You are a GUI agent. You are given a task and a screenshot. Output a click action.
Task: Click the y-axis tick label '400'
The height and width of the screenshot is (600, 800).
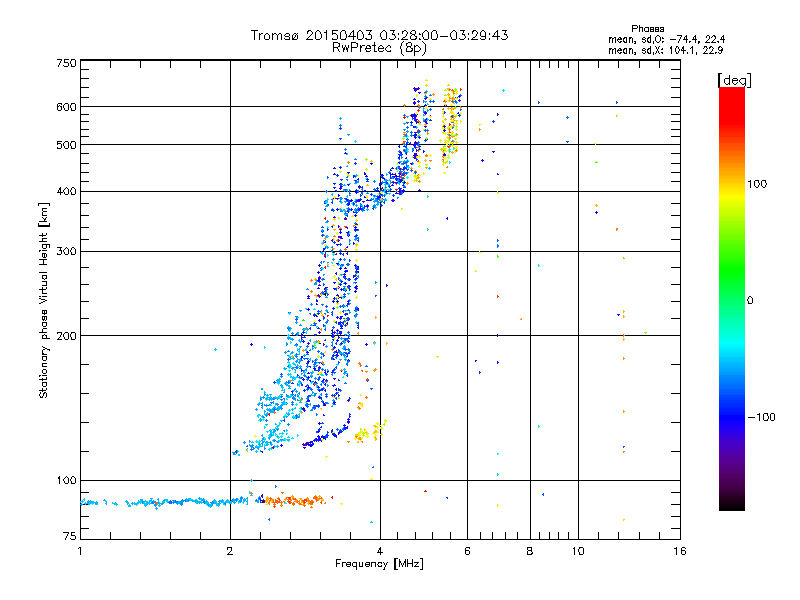tap(66, 191)
